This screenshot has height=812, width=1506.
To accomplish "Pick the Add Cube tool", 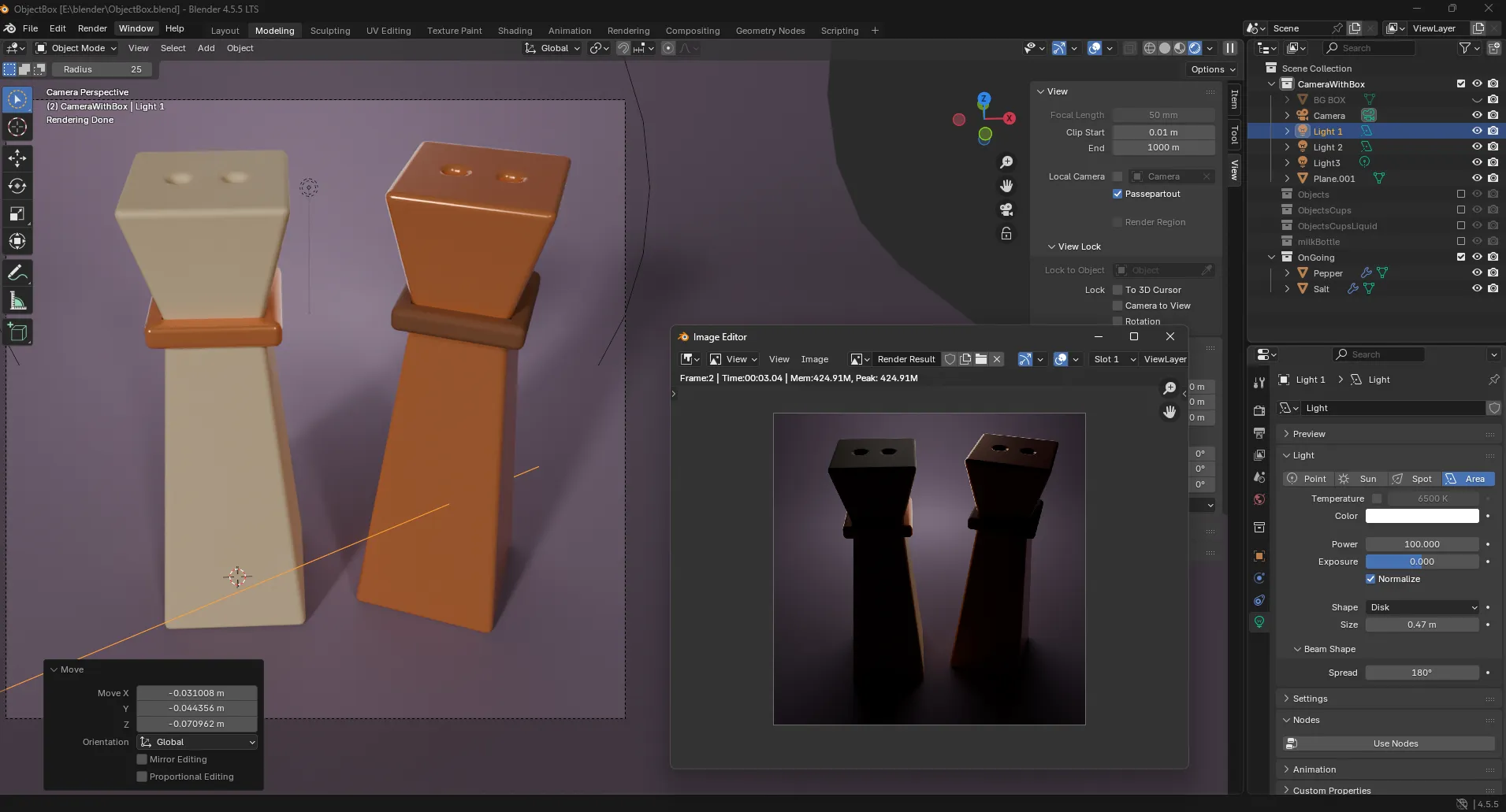I will pos(17,332).
